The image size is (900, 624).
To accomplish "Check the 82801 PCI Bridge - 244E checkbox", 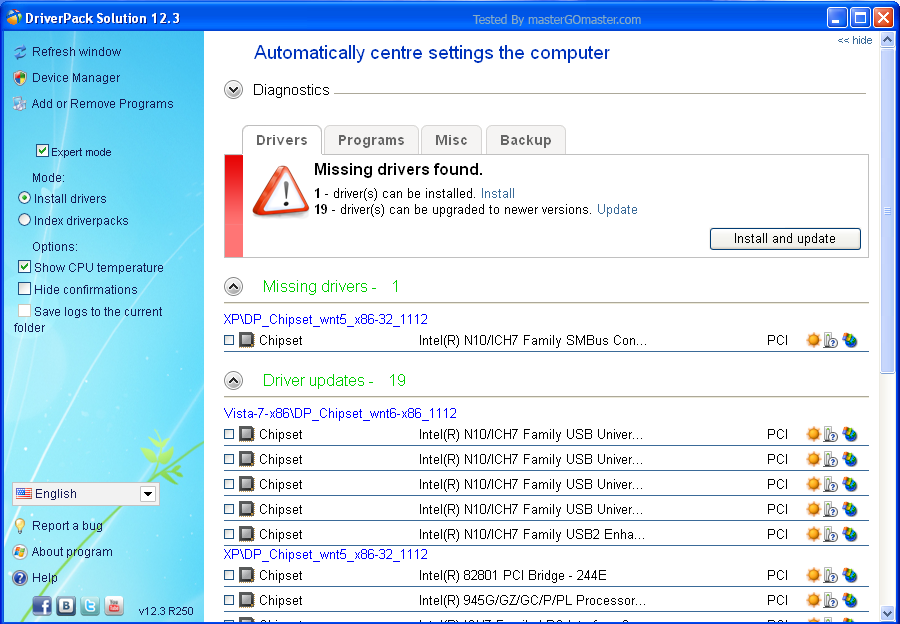I will pyautogui.click(x=229, y=575).
